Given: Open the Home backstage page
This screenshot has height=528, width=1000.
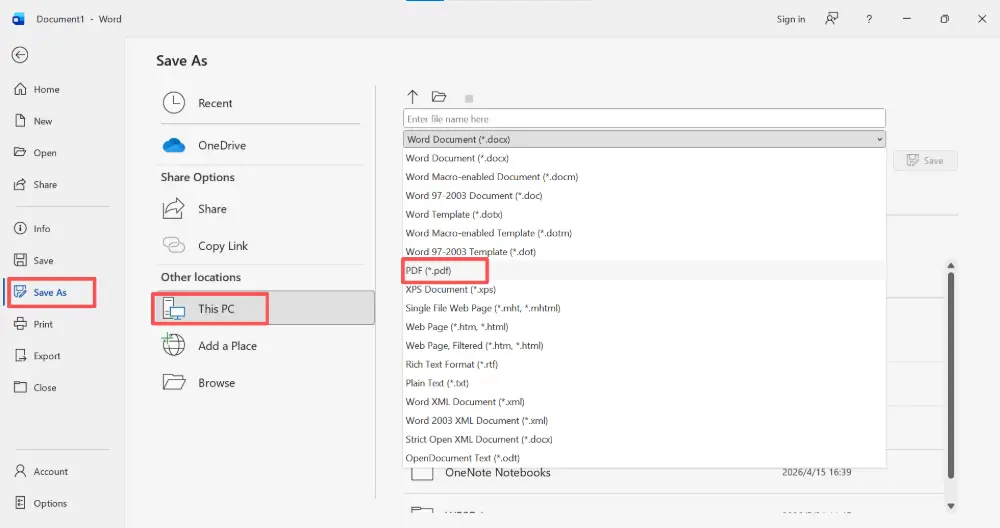Looking at the screenshot, I should point(38,89).
